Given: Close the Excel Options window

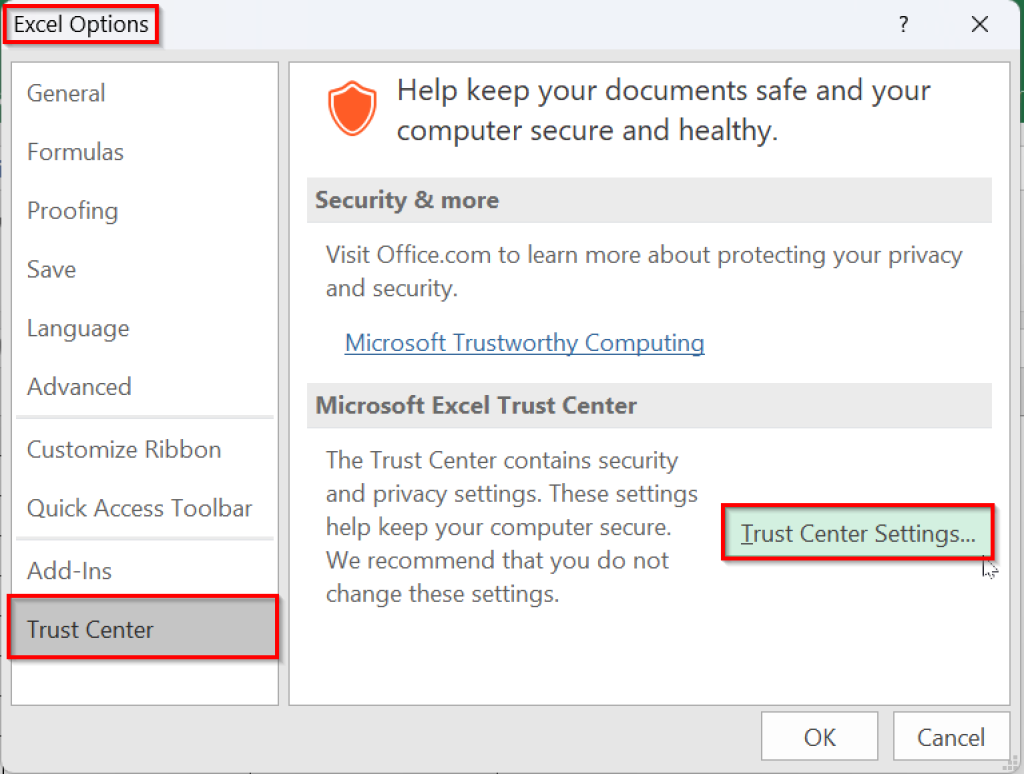Looking at the screenshot, I should (x=980, y=24).
